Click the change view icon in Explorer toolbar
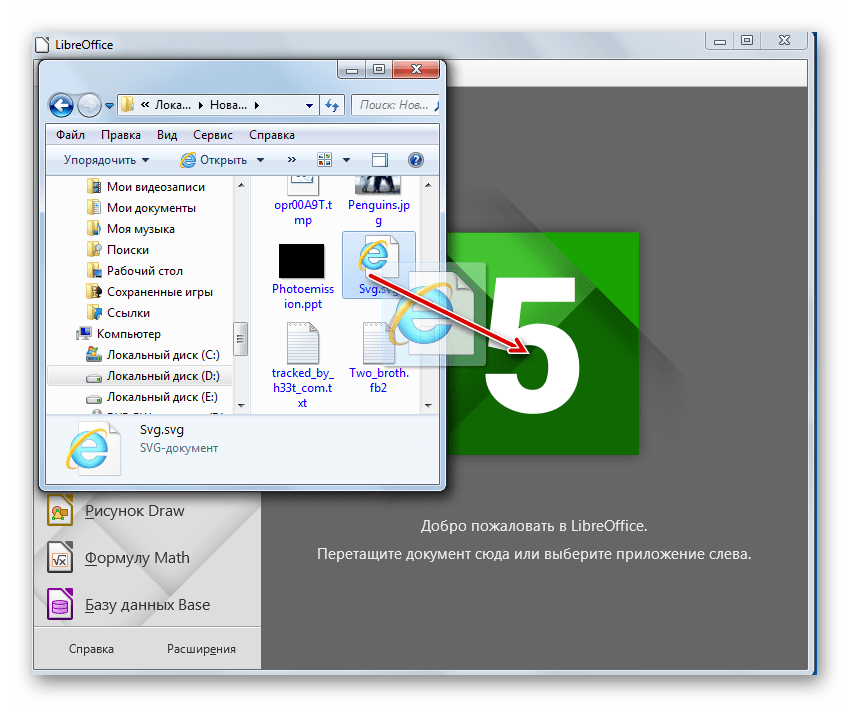The height and width of the screenshot is (707, 849). 325,160
